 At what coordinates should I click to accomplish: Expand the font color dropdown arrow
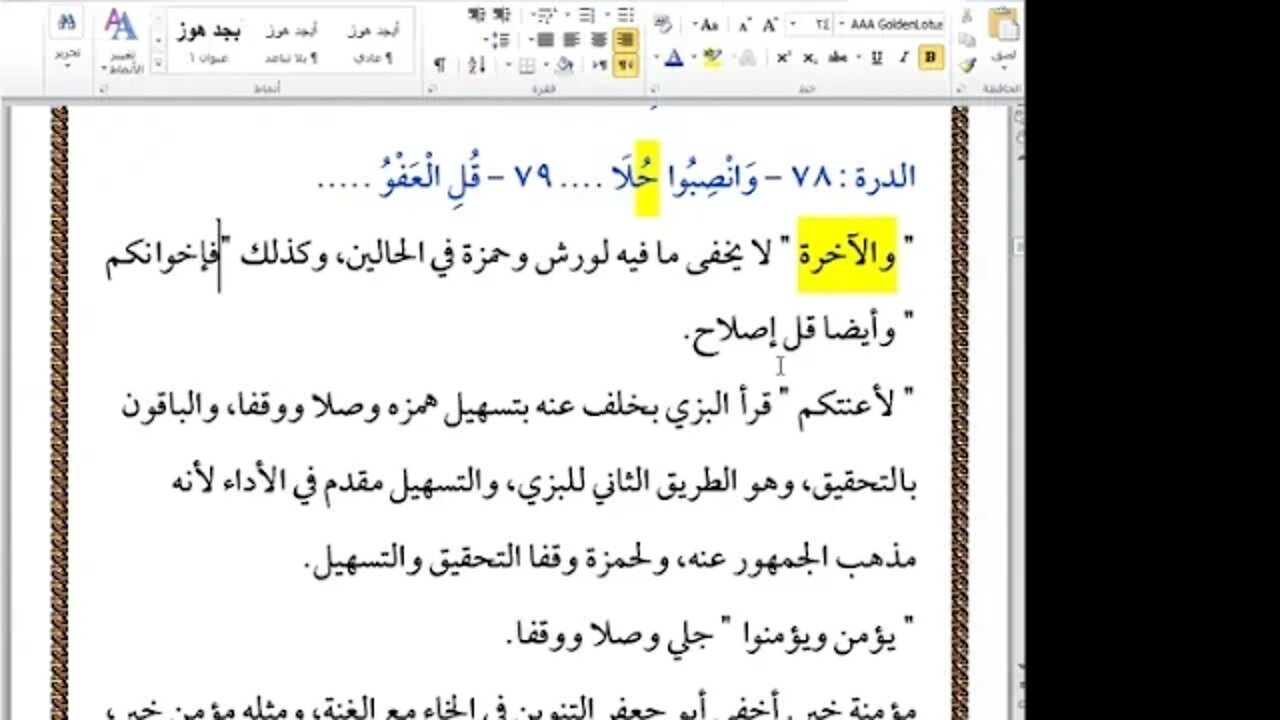click(657, 57)
